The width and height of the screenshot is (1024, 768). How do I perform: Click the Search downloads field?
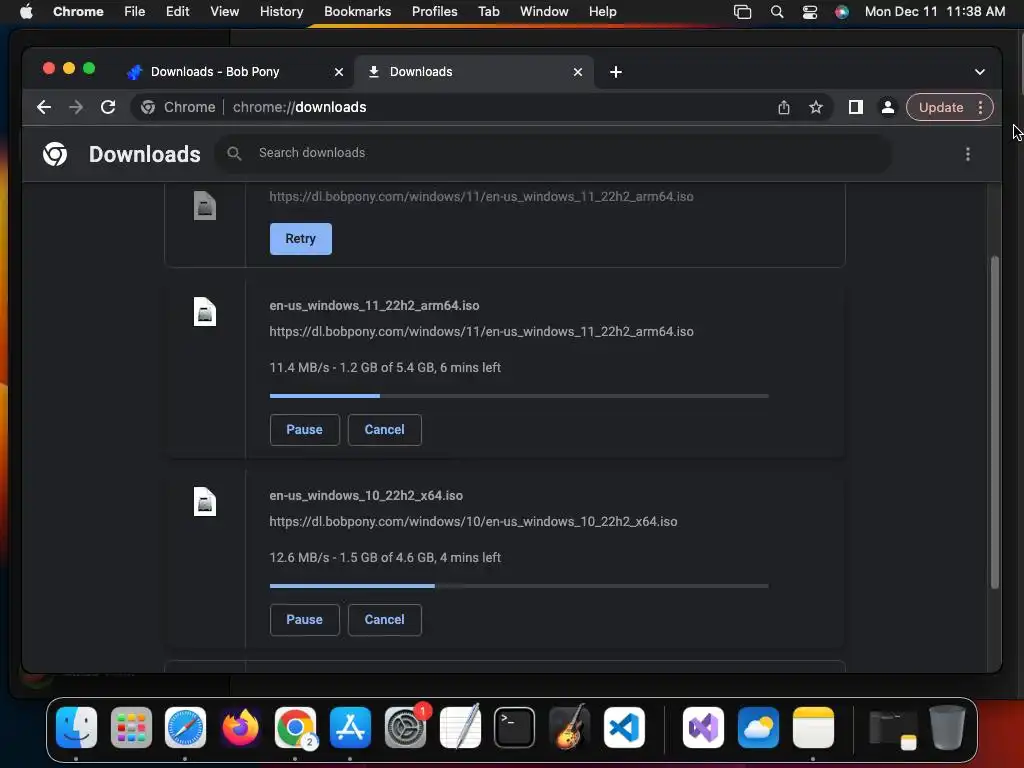coord(554,153)
